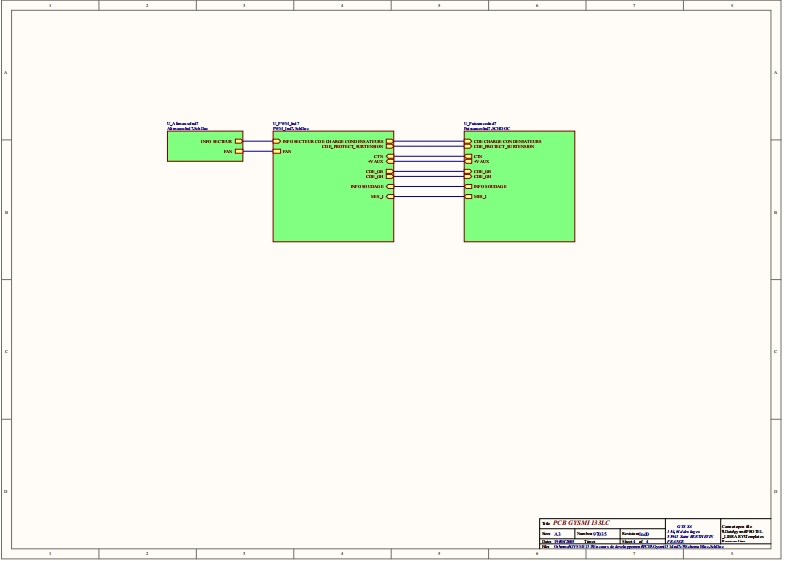This screenshot has height=561, width=793.
Task: Click the Revision field in the title block
Action: [x=640, y=534]
